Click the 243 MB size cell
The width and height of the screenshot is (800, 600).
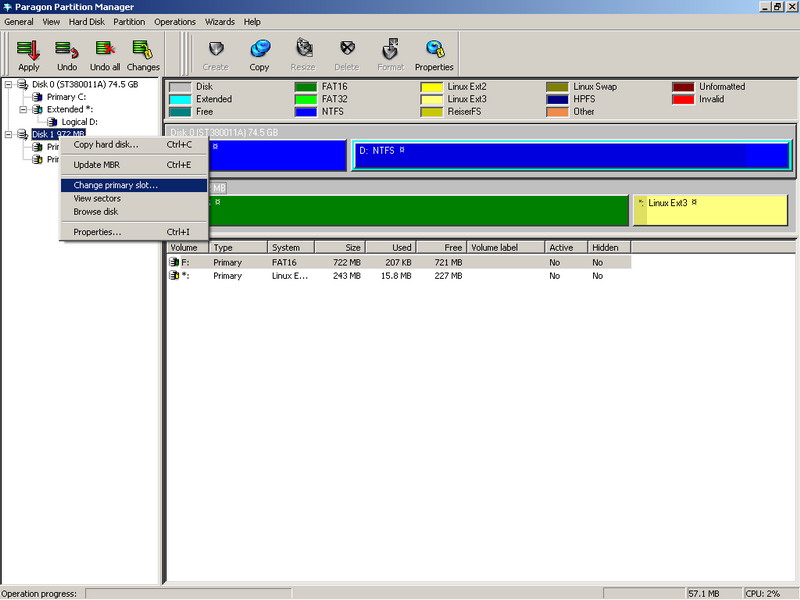(346, 276)
